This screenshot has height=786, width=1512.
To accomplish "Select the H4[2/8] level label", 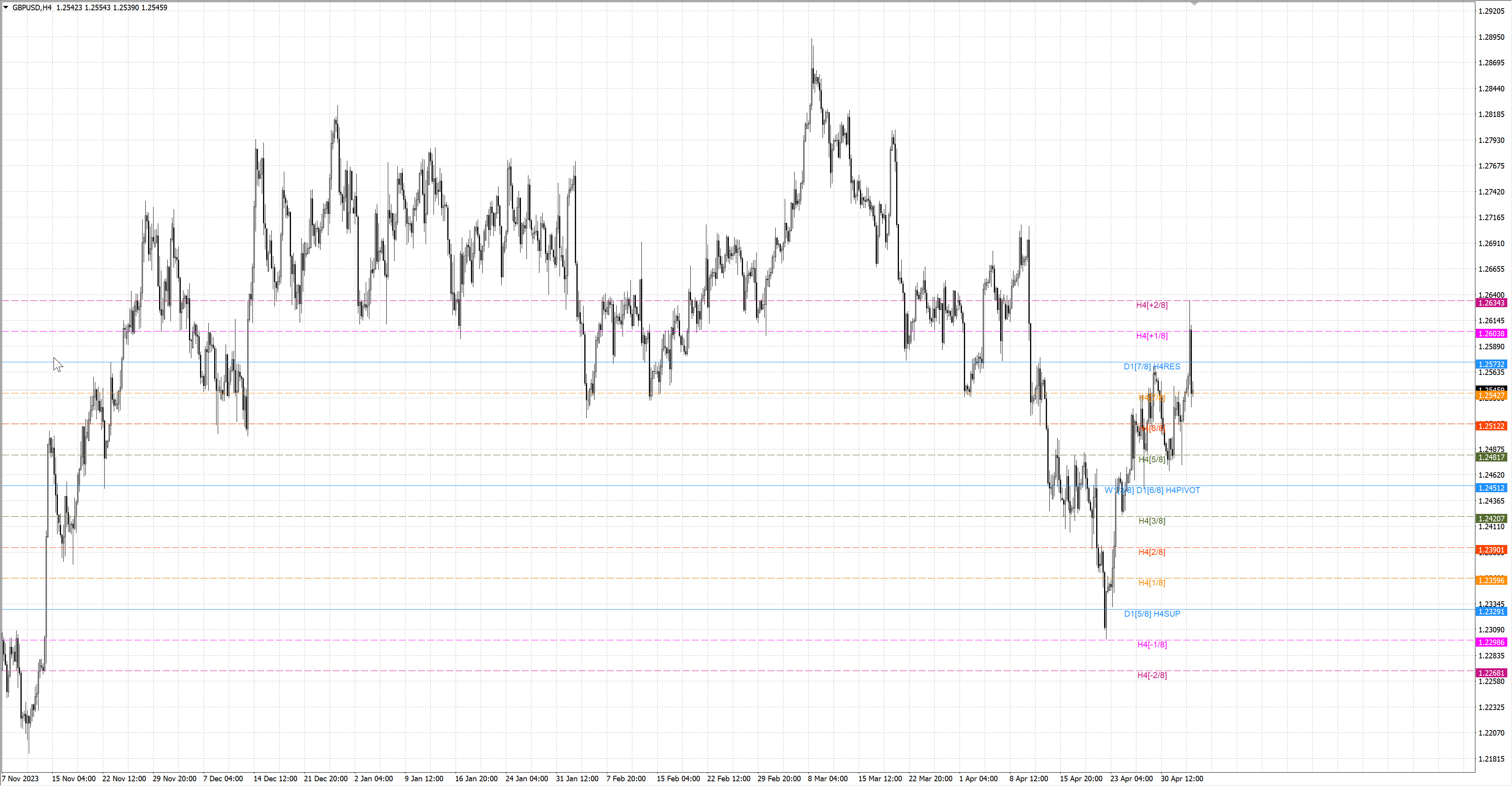I will point(1152,552).
